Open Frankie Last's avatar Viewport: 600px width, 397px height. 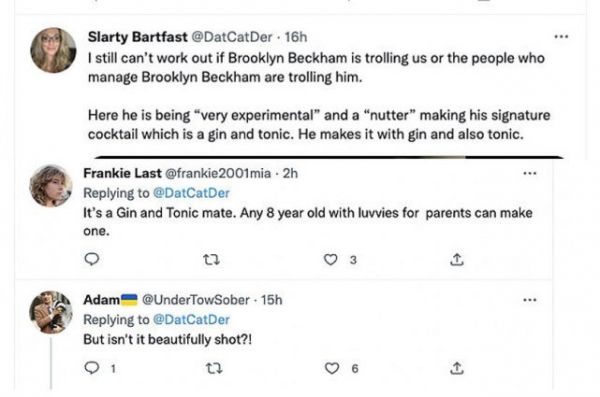pyautogui.click(x=51, y=186)
